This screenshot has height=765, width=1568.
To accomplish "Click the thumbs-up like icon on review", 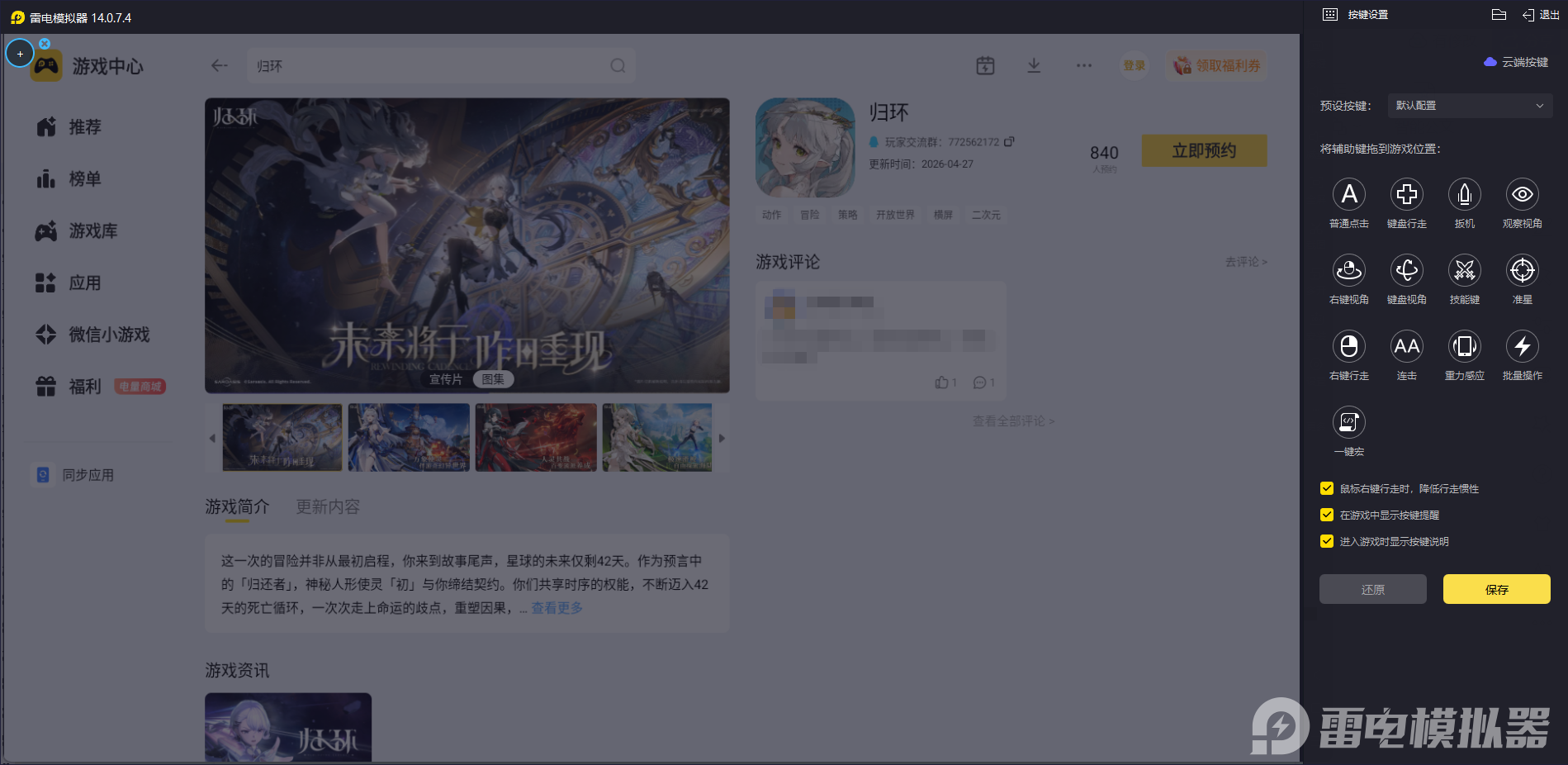I will (x=941, y=382).
